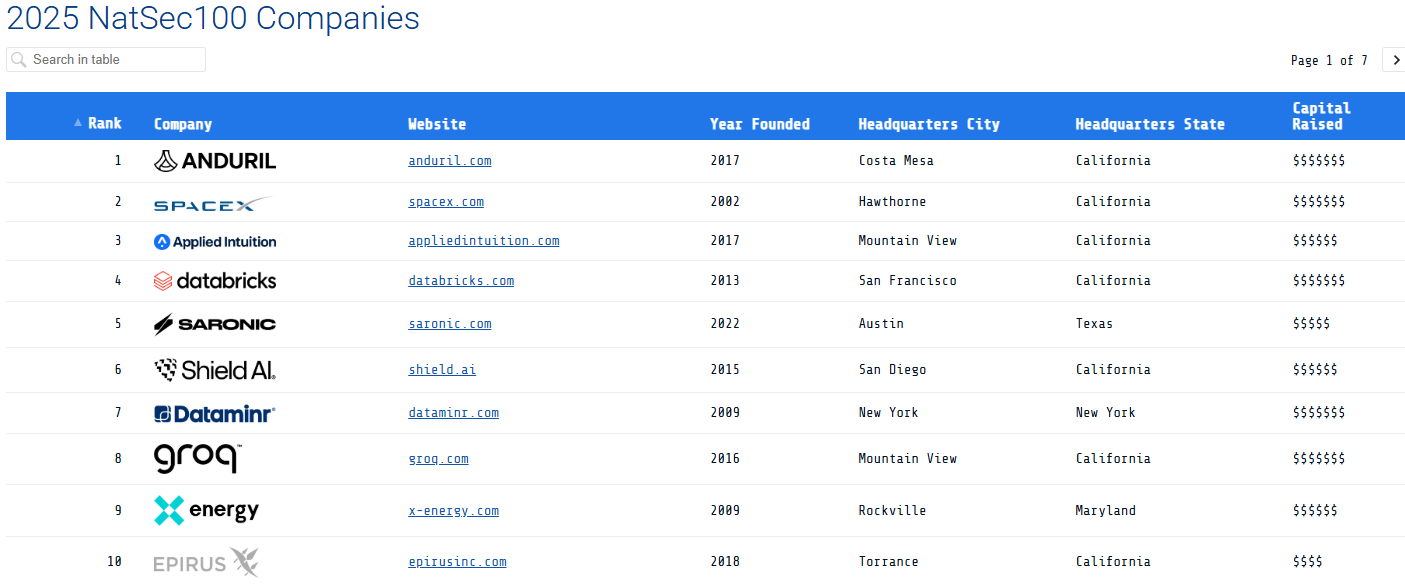1405x588 pixels.
Task: Select Costa Mesa city cell
Action: tap(896, 161)
